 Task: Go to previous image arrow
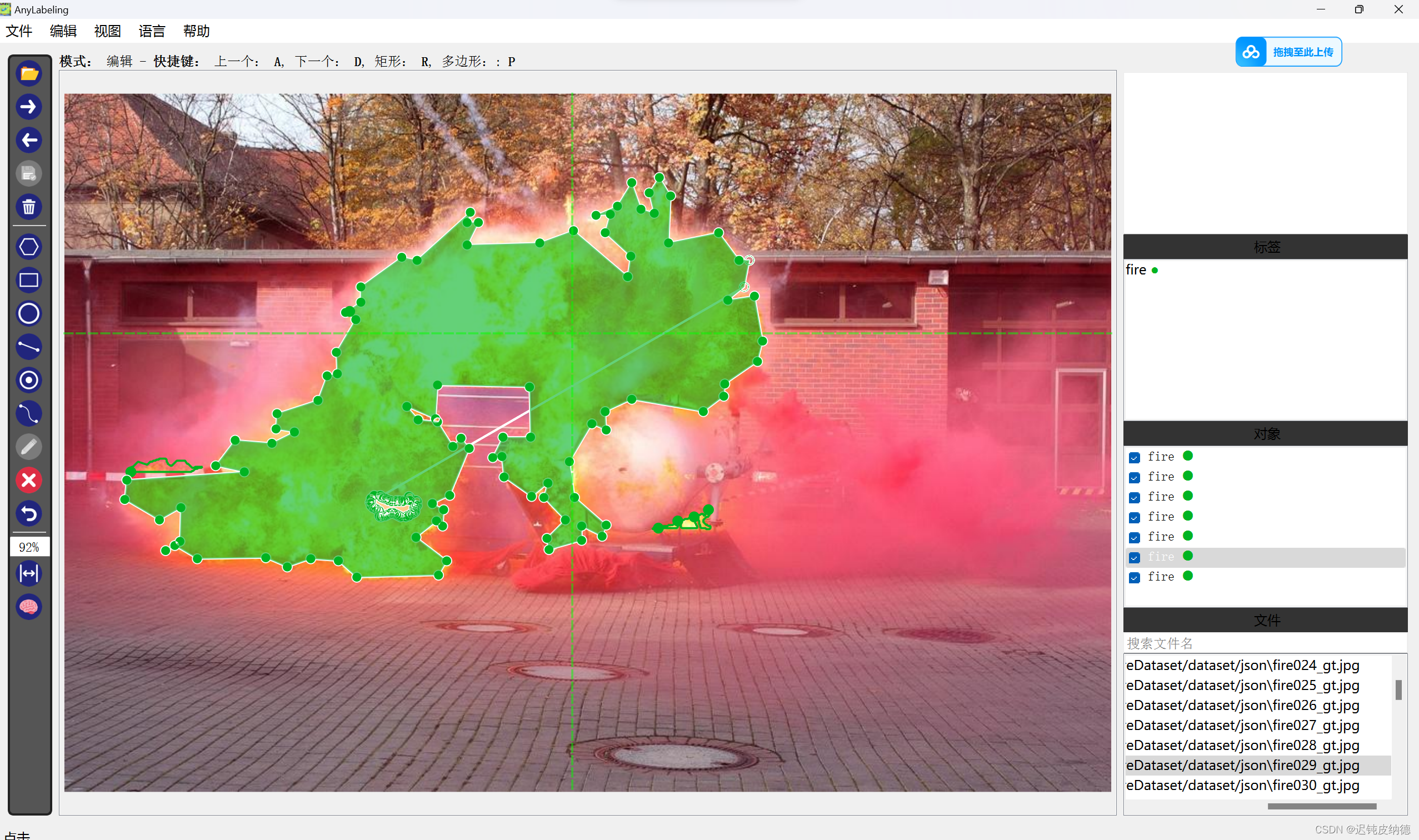click(29, 141)
